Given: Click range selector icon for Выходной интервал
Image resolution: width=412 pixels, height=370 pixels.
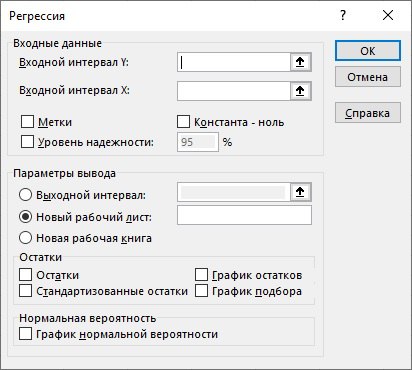Looking at the screenshot, I should tap(300, 192).
